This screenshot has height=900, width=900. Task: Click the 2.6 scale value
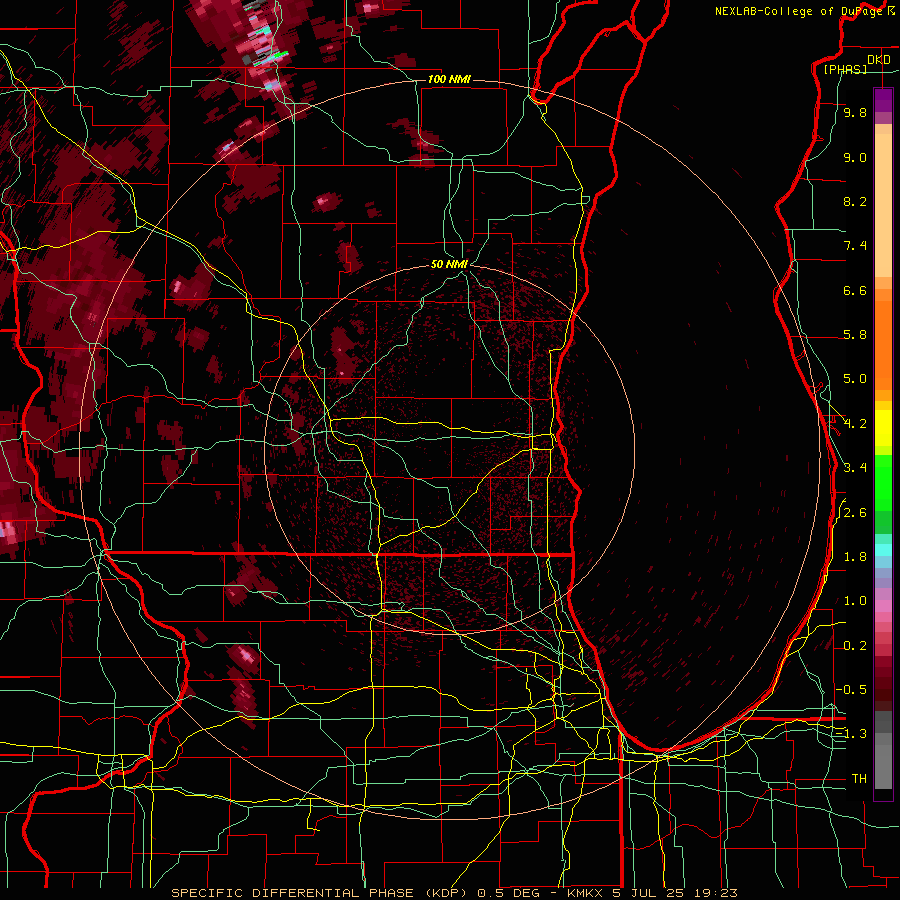pos(855,513)
